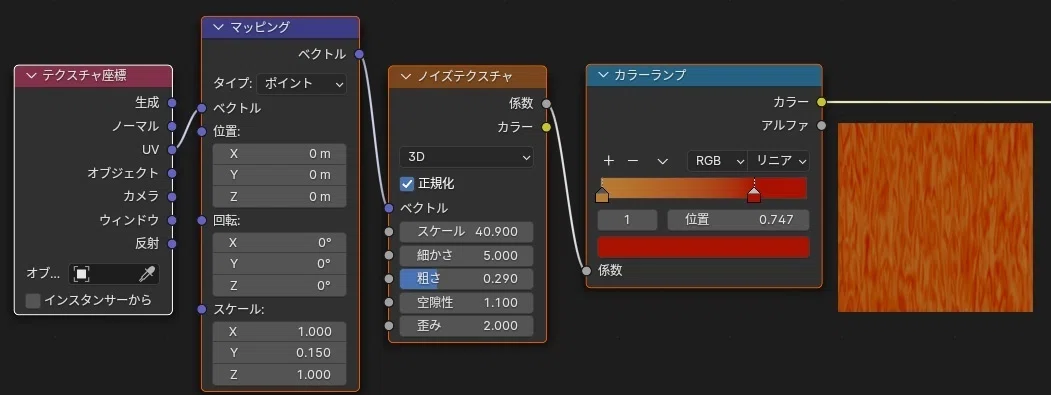Image resolution: width=1051 pixels, height=395 pixels.
Task: Click the ウィンドウ output socket
Action: tap(172, 220)
